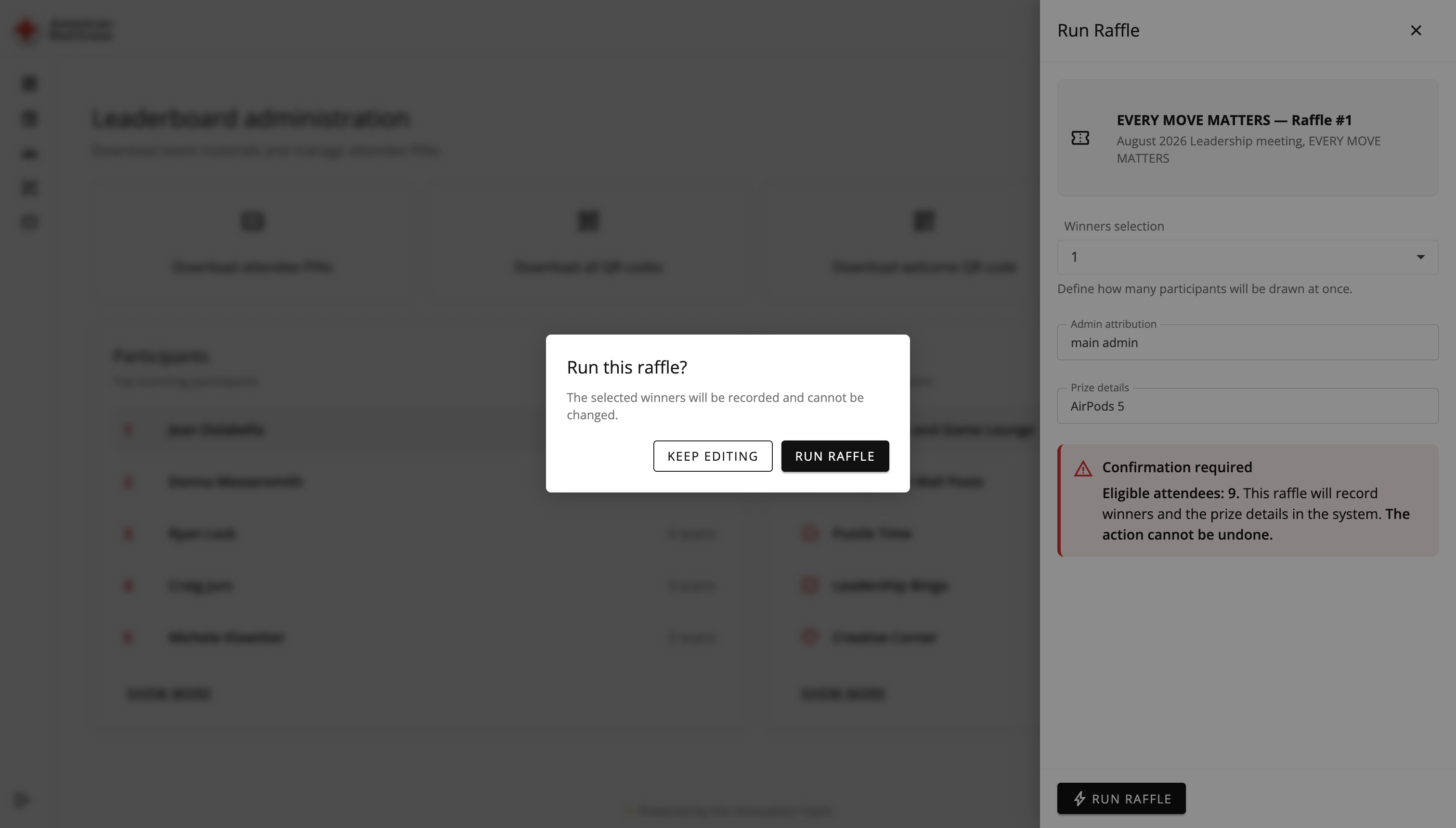
Task: Confirm Run Raffle in the dialog
Action: pos(834,456)
